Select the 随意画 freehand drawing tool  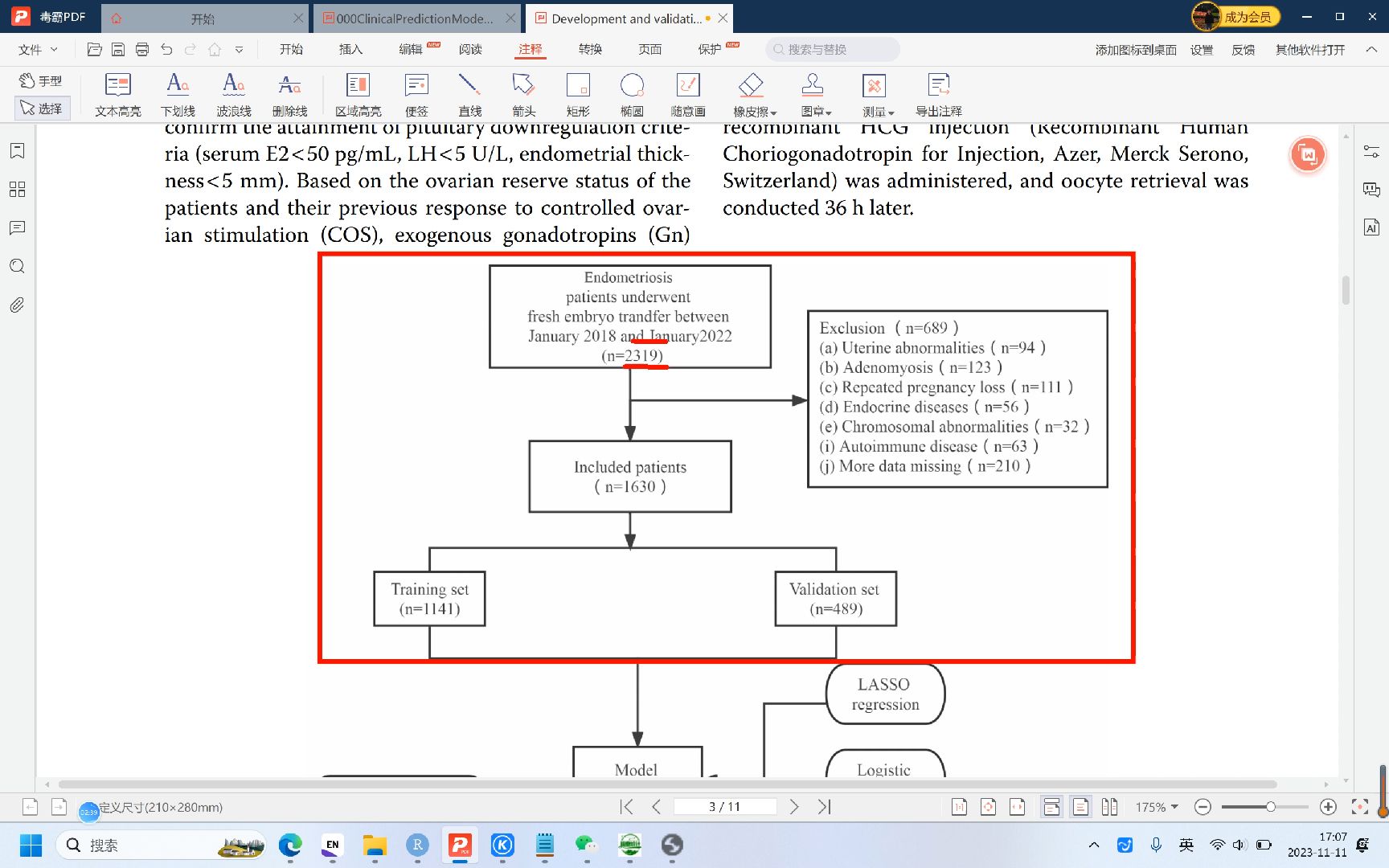tap(688, 95)
